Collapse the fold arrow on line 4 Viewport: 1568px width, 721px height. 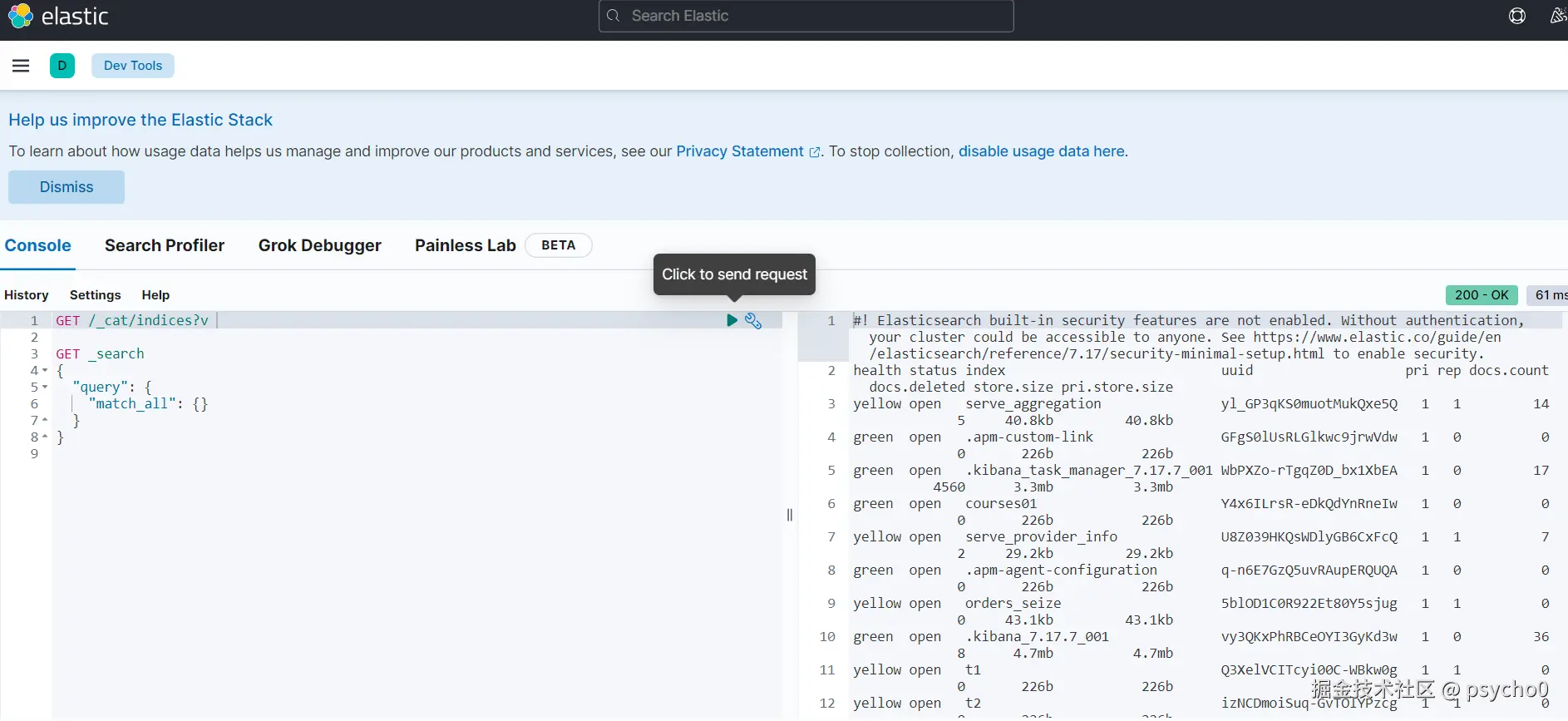45,371
